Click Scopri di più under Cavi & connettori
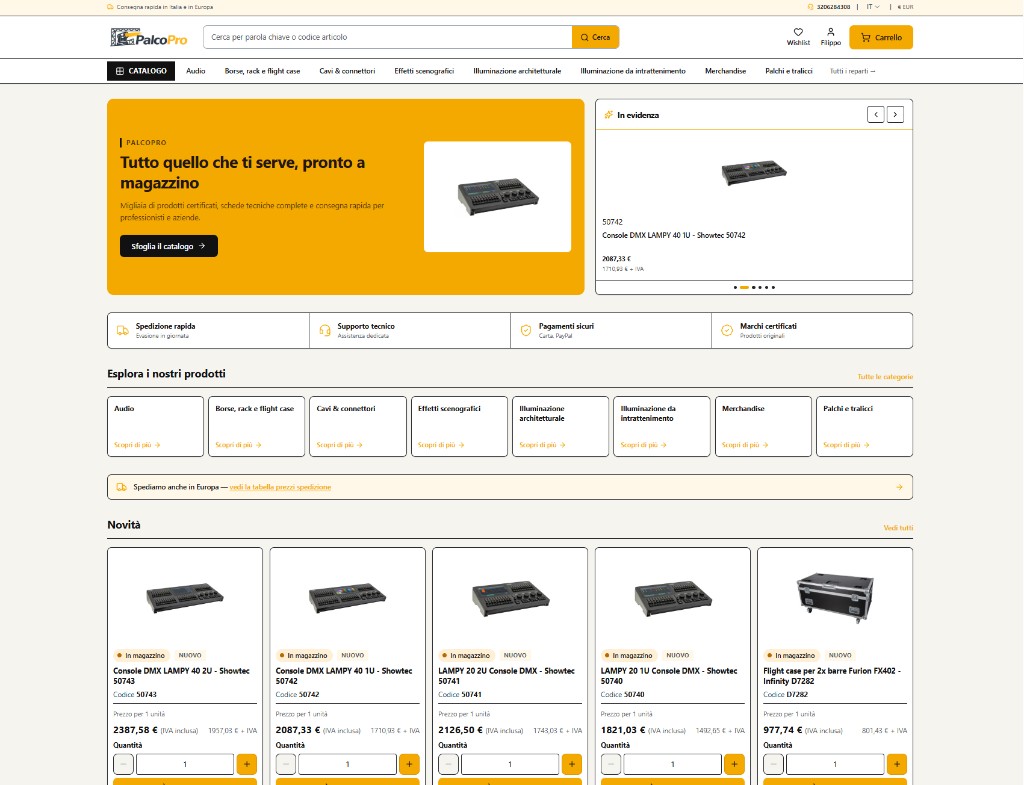 340,445
